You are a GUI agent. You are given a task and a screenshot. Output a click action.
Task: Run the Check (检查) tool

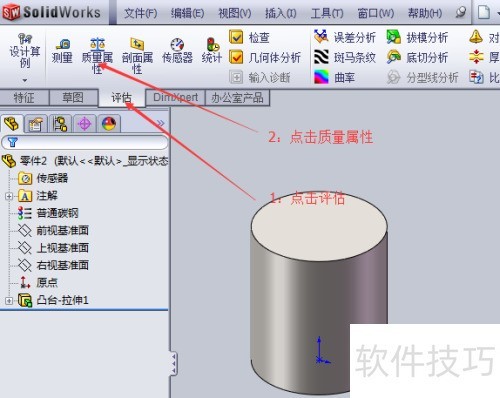[x=250, y=37]
